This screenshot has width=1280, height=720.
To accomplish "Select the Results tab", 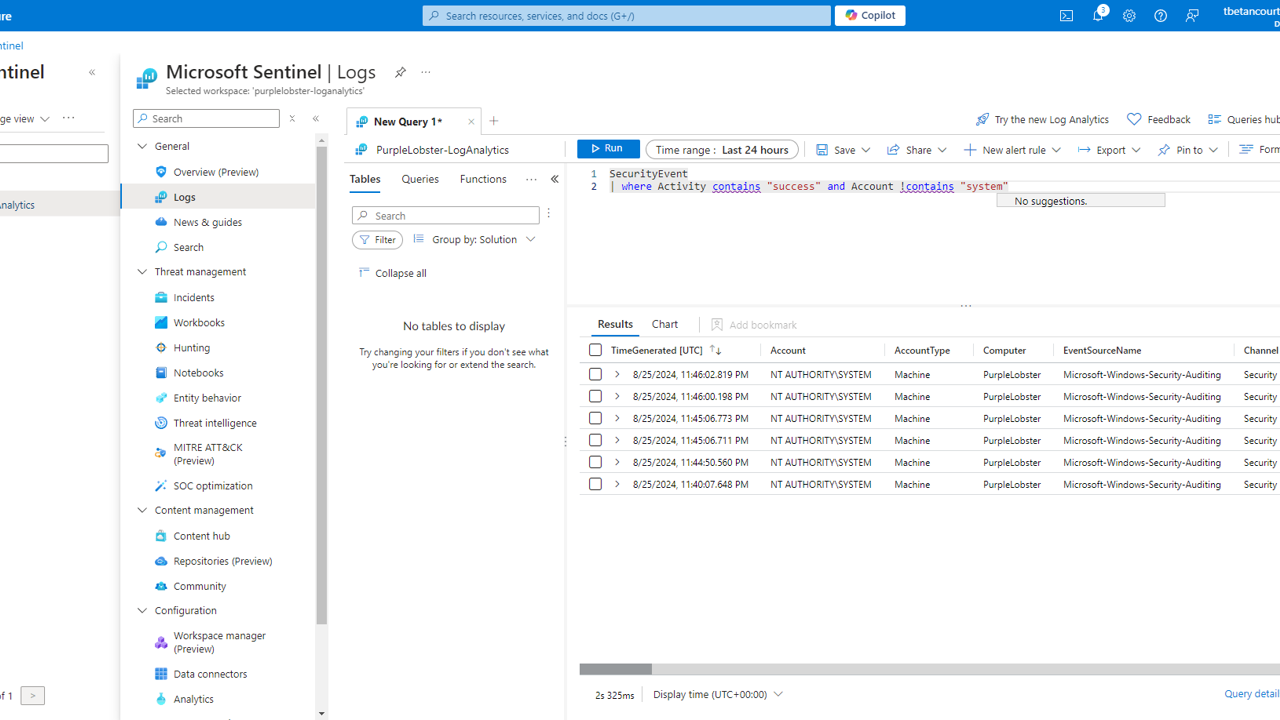I will pyautogui.click(x=615, y=324).
